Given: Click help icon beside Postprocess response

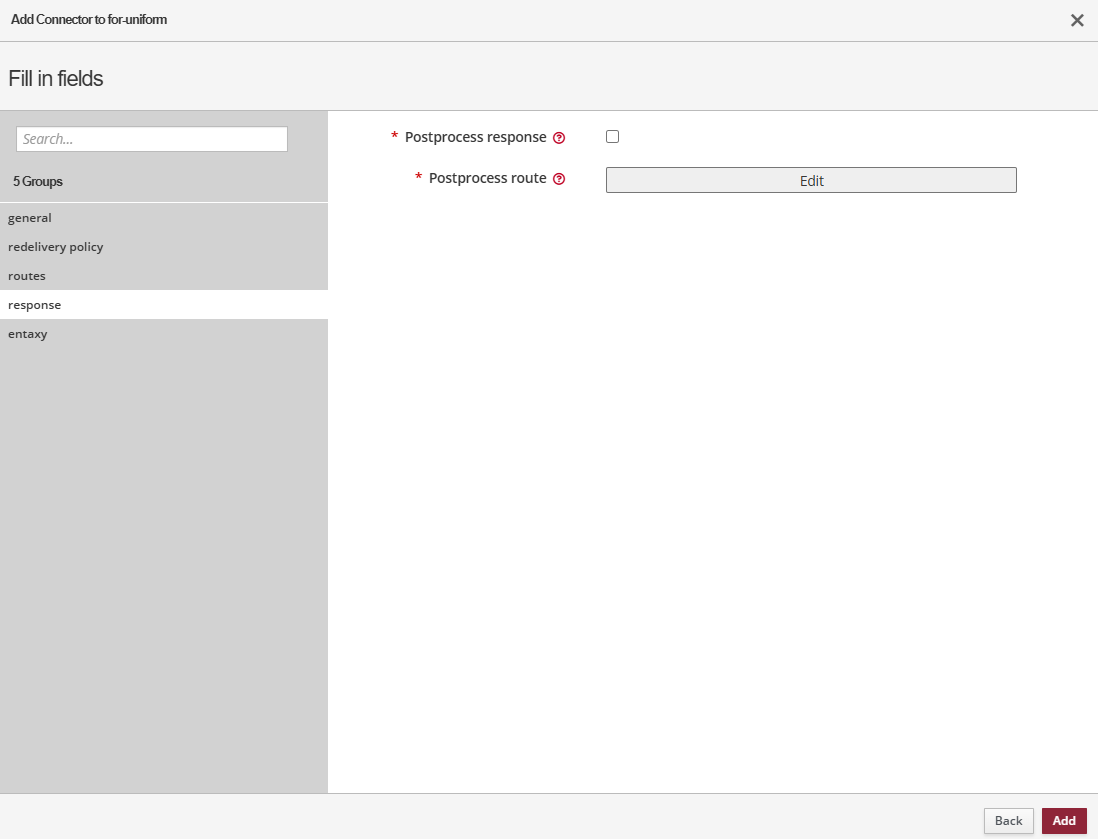Looking at the screenshot, I should click(x=559, y=138).
